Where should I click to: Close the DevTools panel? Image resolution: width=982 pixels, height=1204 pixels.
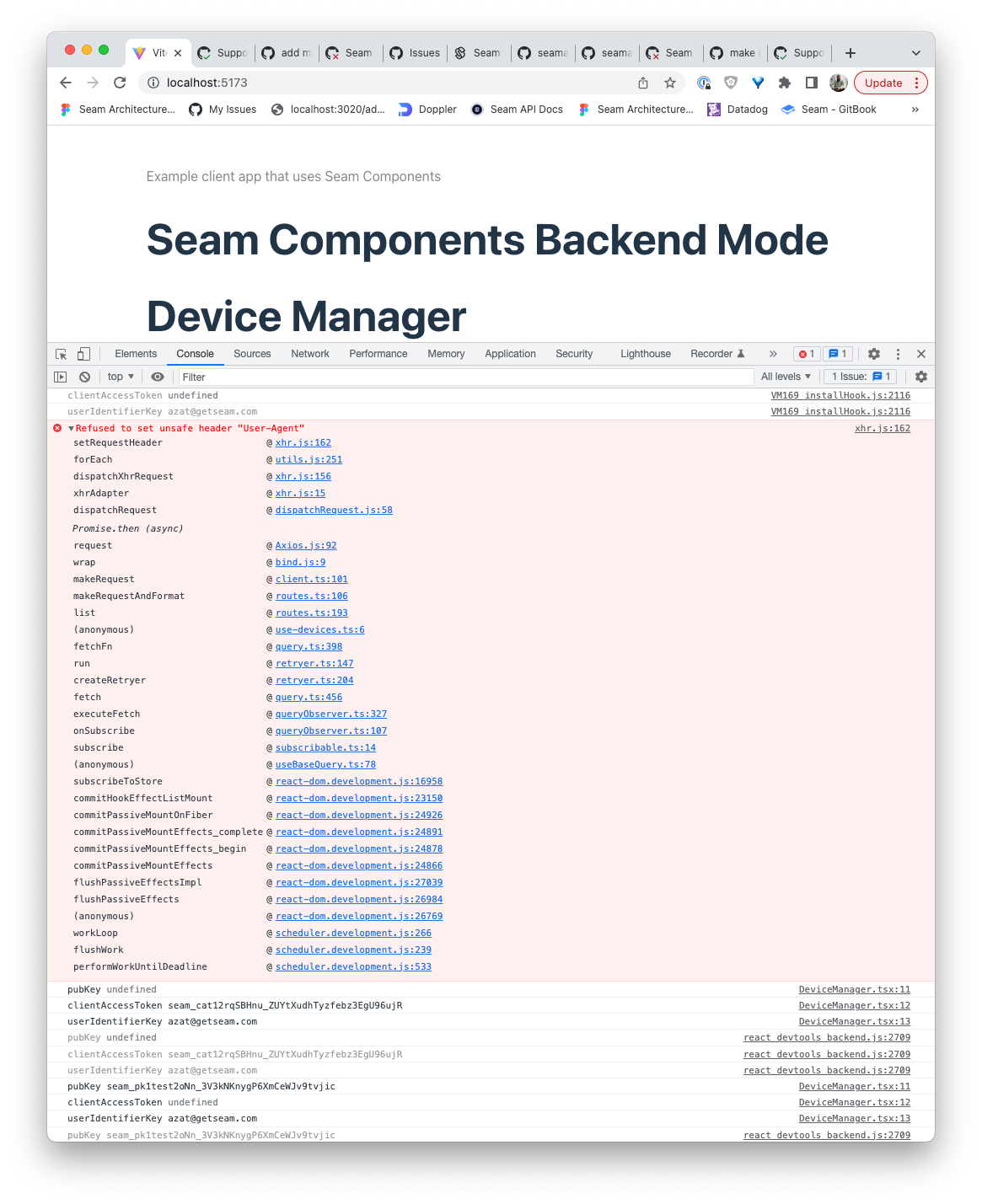tap(921, 354)
